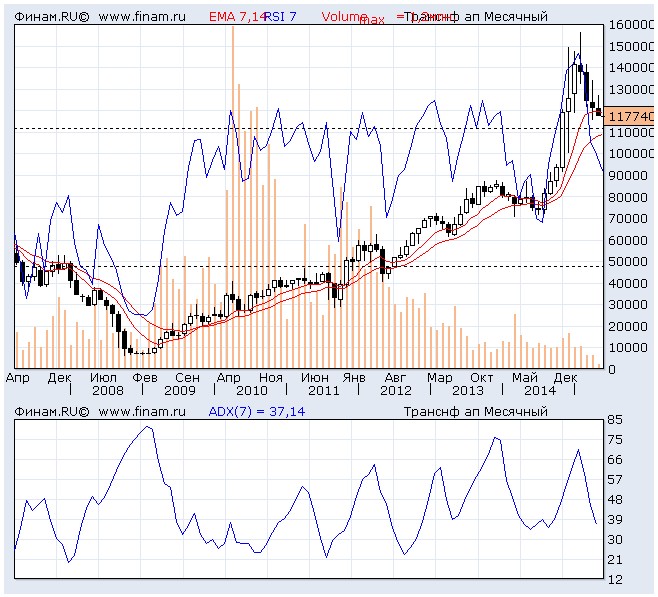Click the ADX(7) = 37,14 indicator label
The image size is (658, 597).
257,412
